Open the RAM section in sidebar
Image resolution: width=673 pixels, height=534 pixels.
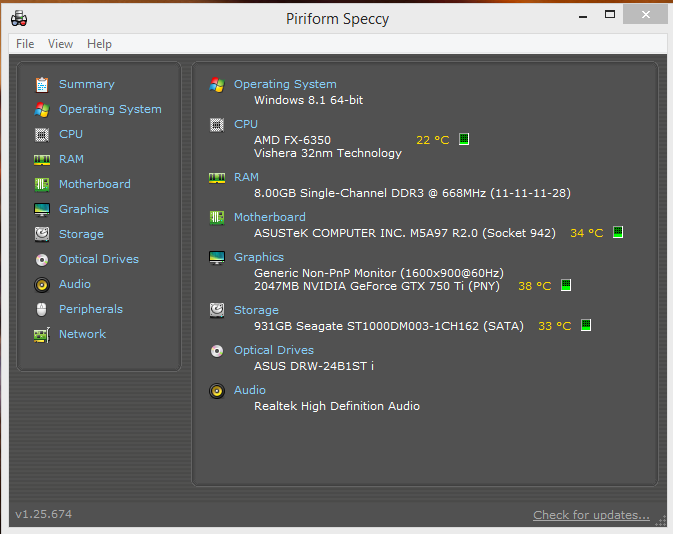pos(71,159)
